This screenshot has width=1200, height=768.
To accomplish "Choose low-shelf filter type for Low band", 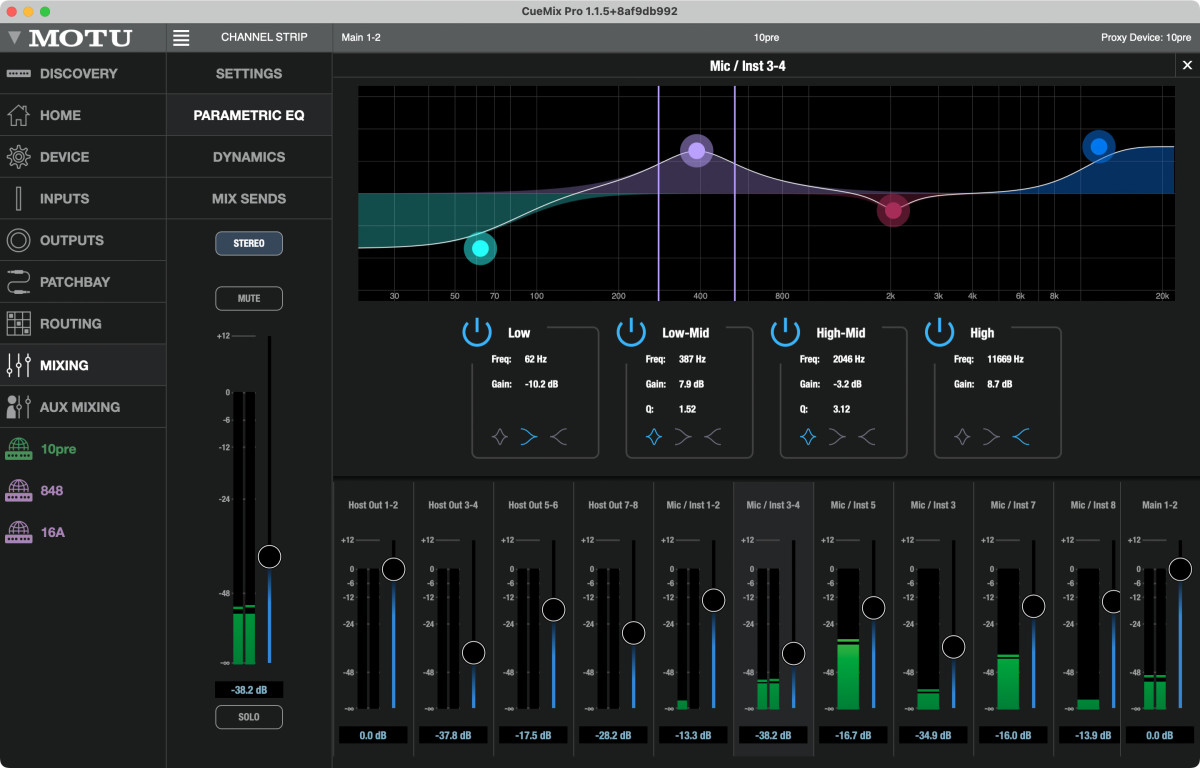I will pos(529,437).
